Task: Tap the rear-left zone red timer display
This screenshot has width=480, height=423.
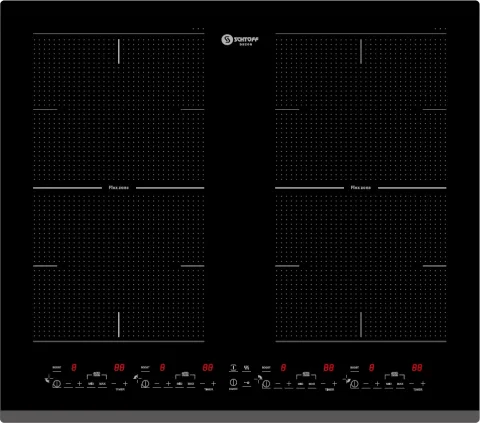Action: click(x=208, y=367)
